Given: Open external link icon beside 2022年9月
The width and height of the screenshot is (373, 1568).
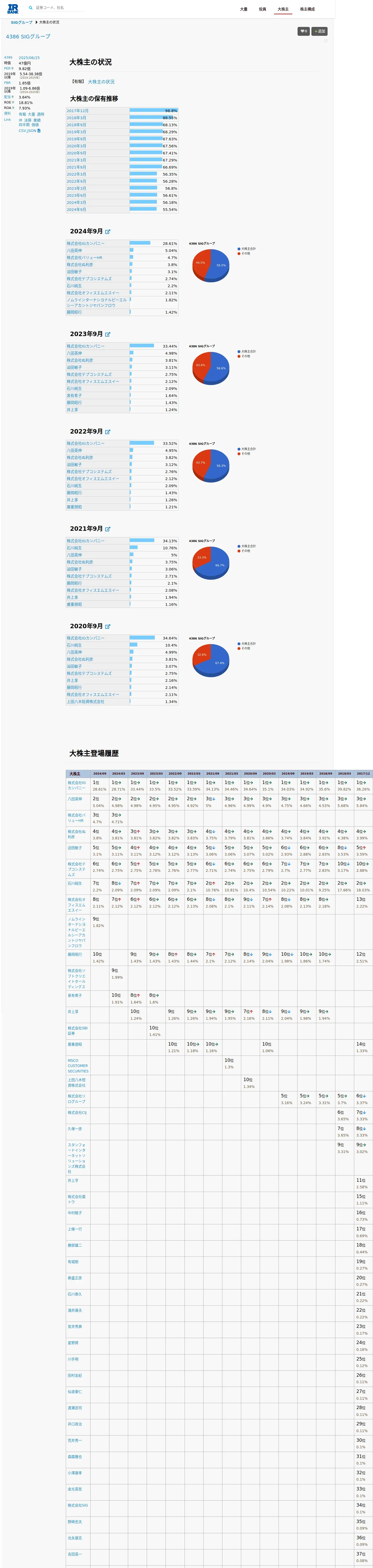Looking at the screenshot, I should (x=108, y=431).
